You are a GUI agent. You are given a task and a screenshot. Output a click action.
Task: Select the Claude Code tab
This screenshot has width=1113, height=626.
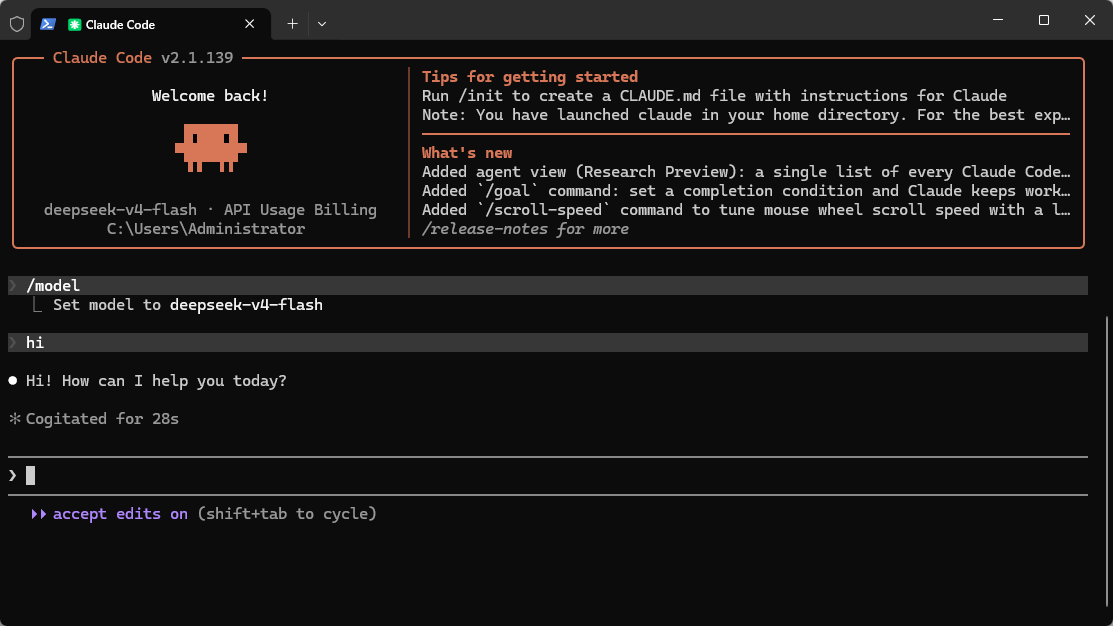pyautogui.click(x=152, y=24)
